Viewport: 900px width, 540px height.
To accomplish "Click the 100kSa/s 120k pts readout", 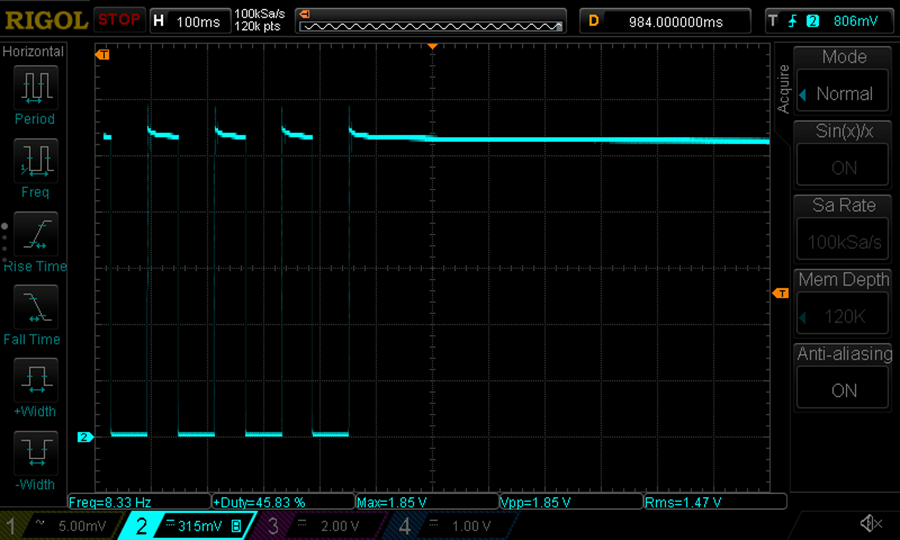I will click(259, 20).
